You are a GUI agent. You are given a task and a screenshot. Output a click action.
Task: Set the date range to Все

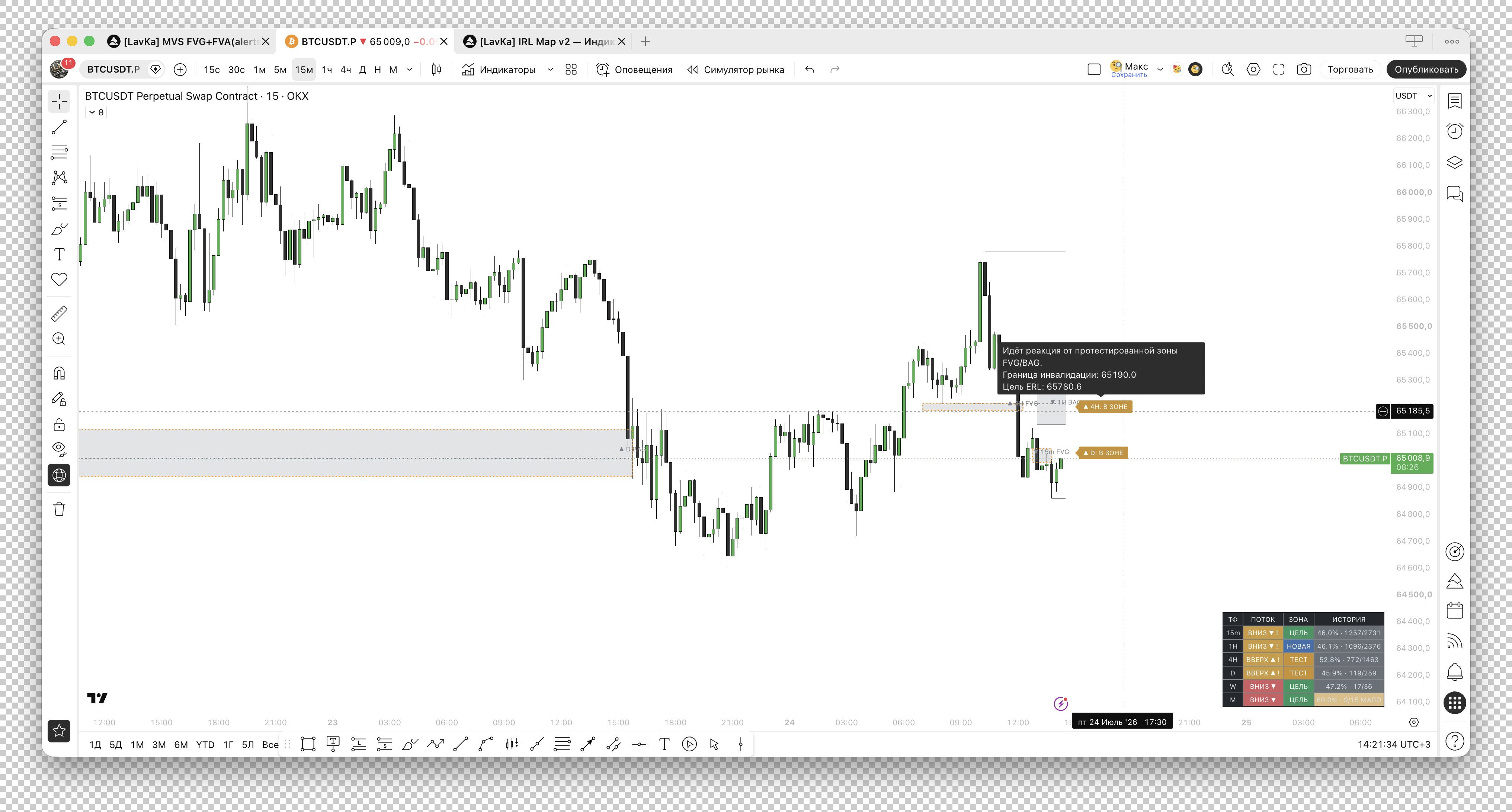click(x=270, y=745)
